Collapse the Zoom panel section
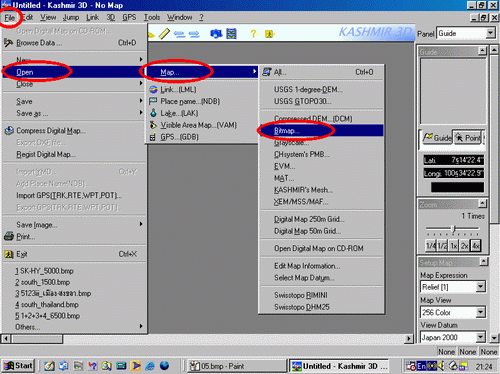The width and height of the screenshot is (500, 374). 482,203
